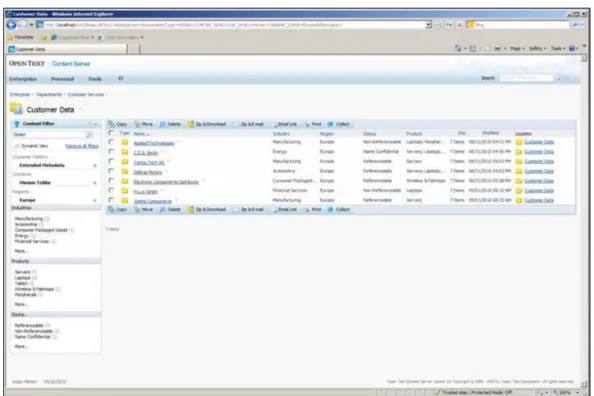
Task: Show more Products filter options
Action: pyautogui.click(x=21, y=304)
